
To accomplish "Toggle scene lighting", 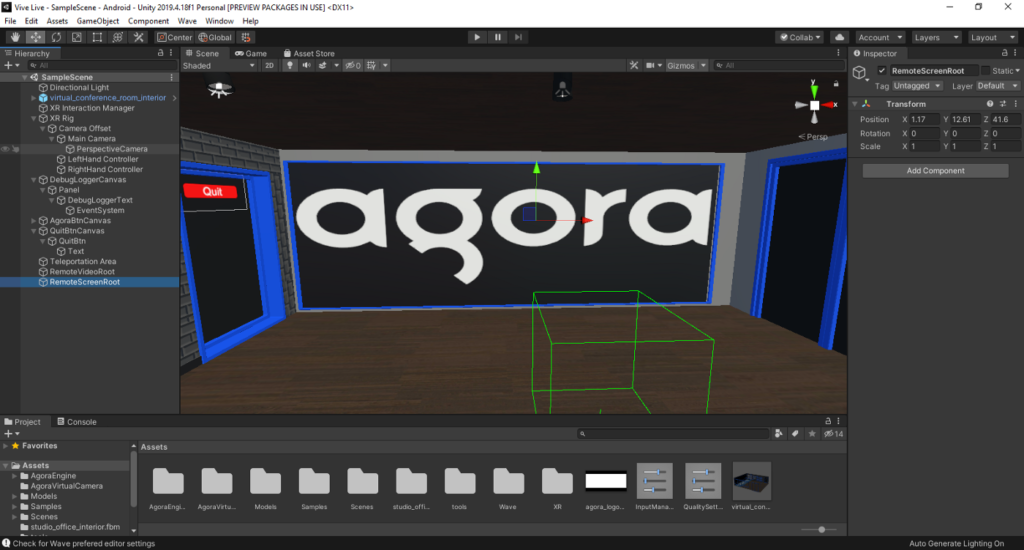I will coord(289,65).
